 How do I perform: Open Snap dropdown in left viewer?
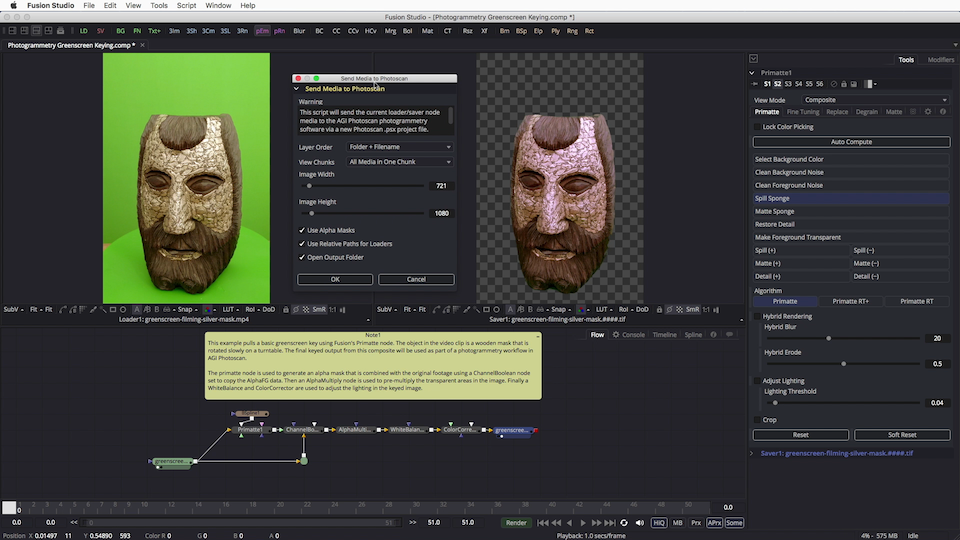(x=187, y=309)
